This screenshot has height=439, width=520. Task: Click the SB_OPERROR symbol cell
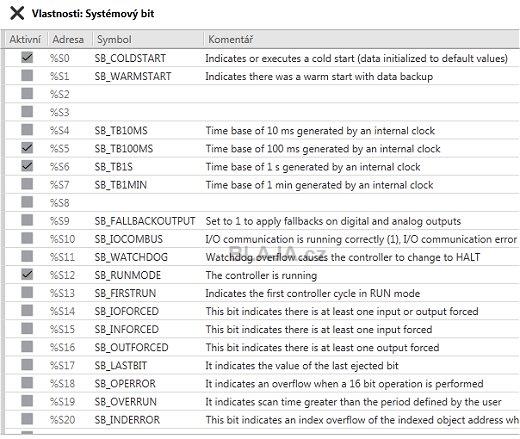click(x=125, y=383)
